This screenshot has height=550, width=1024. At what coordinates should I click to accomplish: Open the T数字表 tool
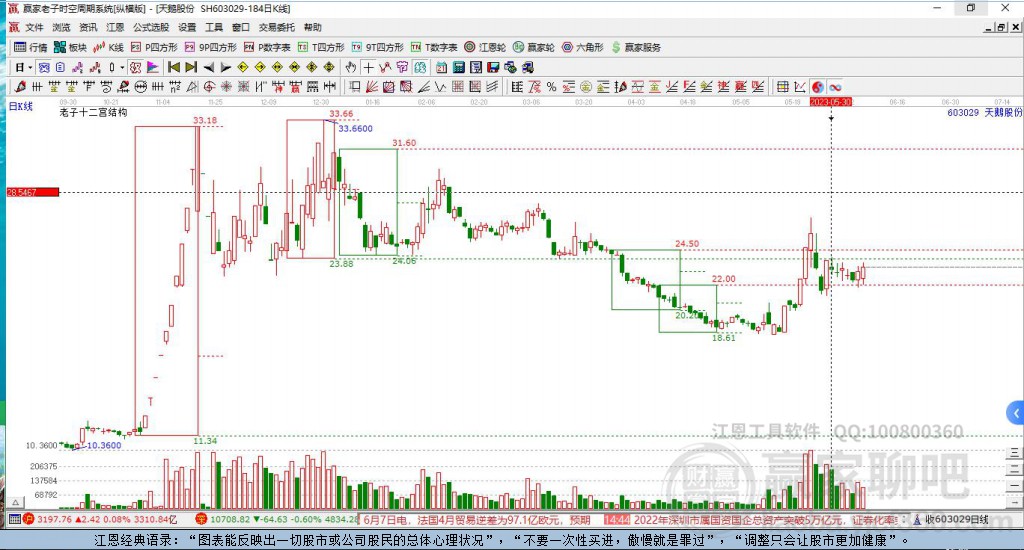tap(434, 47)
